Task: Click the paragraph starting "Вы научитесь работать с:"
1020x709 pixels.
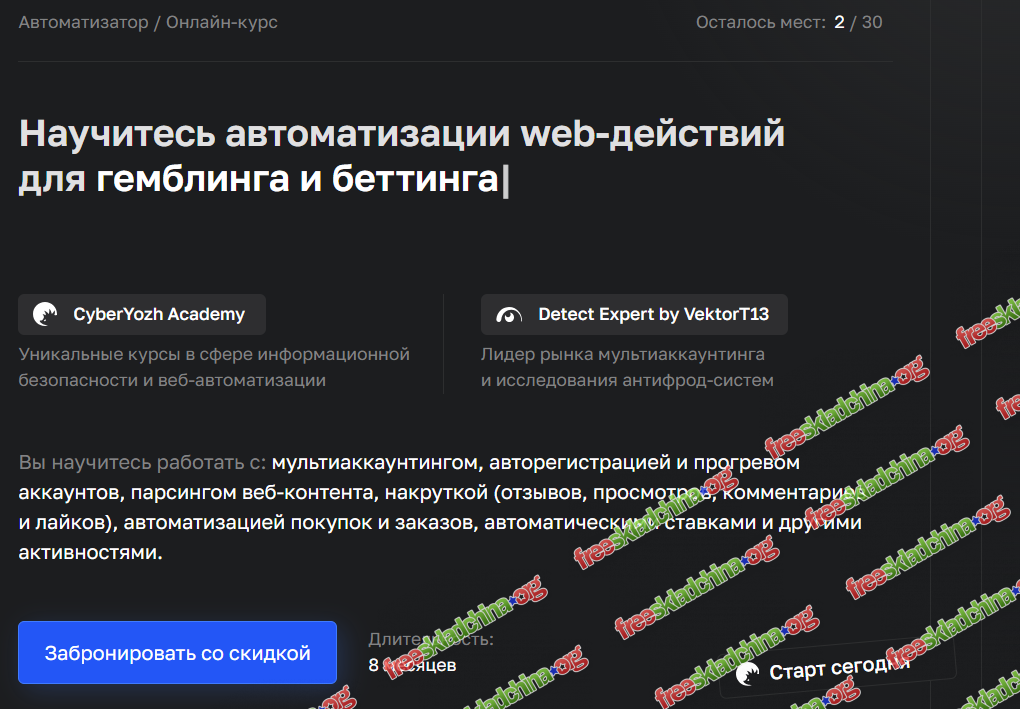Action: coord(440,507)
